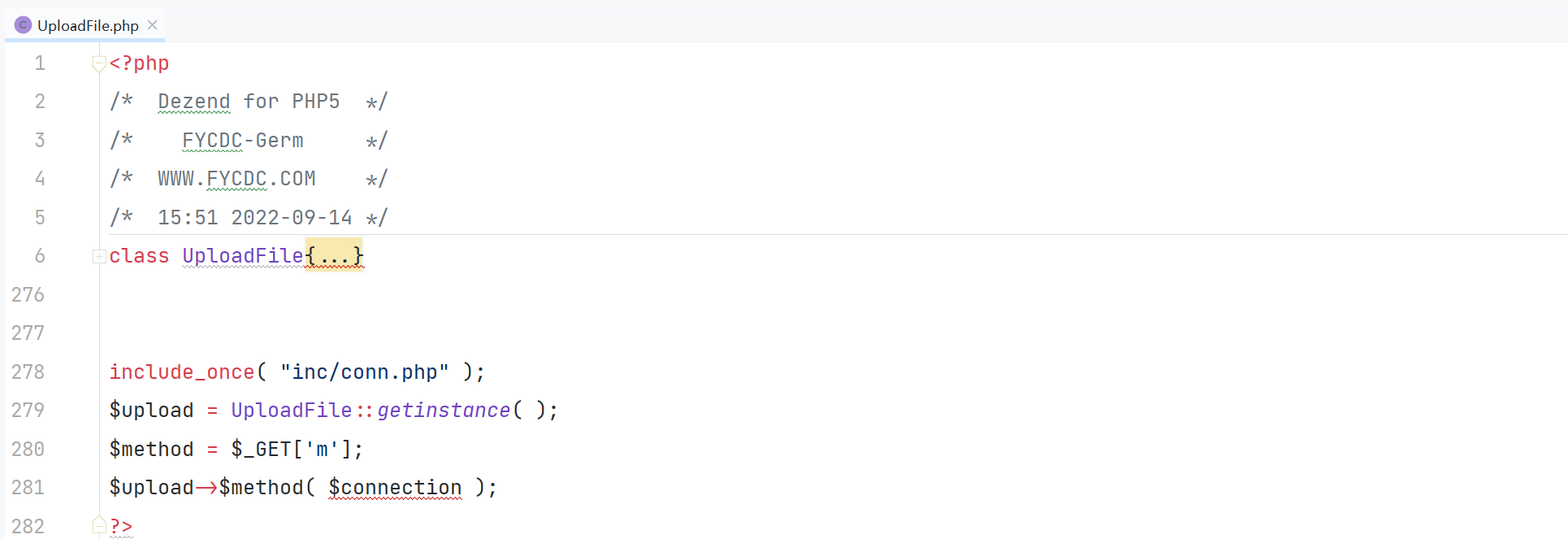This screenshot has width=1568, height=539.
Task: Close the UploadFile.php tab
Action: 152,25
